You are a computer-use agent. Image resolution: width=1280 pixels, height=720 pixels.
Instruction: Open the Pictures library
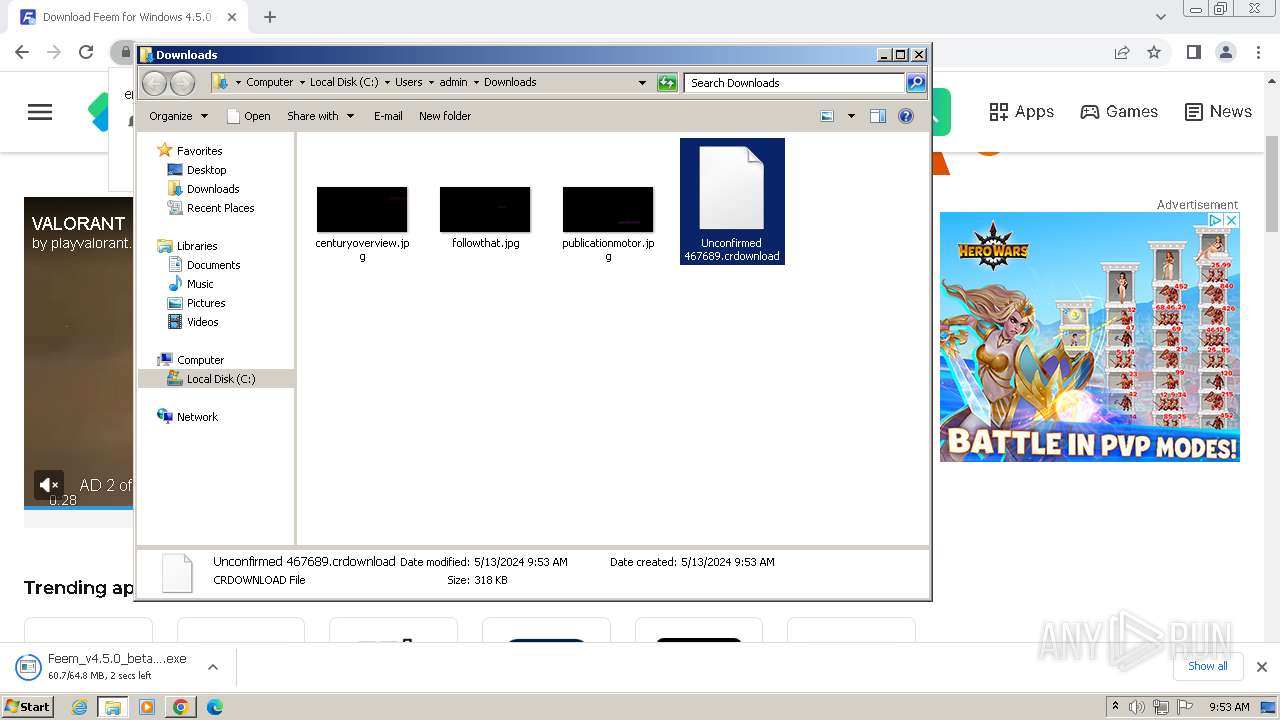(x=206, y=303)
